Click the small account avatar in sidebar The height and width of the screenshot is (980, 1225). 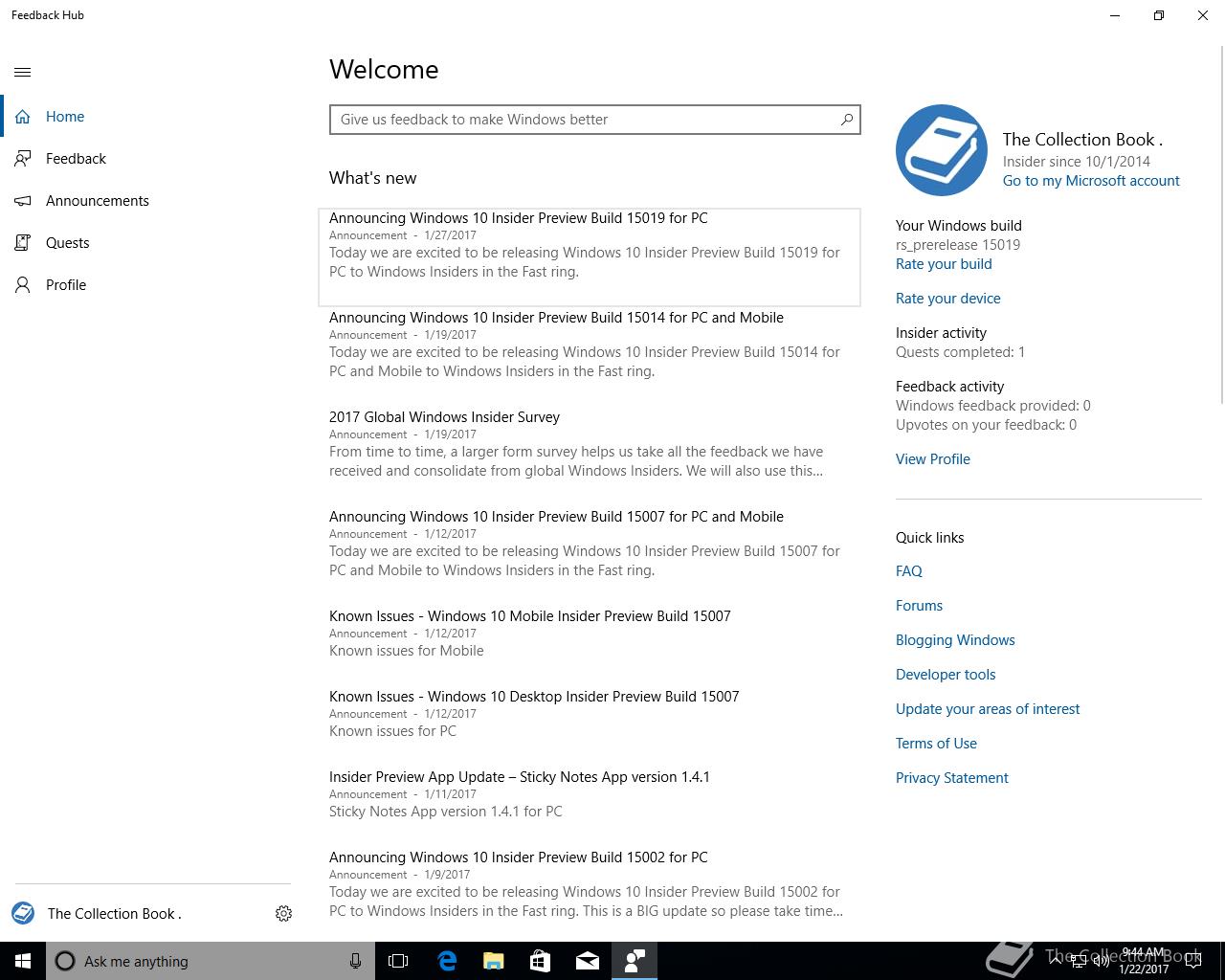point(23,913)
